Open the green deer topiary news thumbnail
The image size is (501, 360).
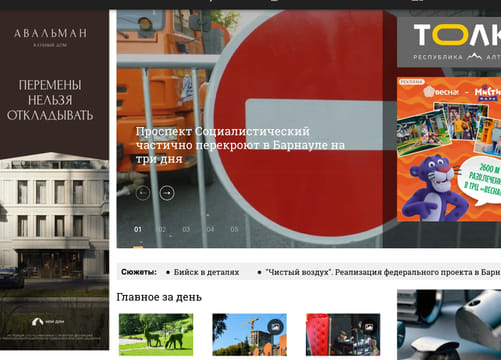[156, 334]
